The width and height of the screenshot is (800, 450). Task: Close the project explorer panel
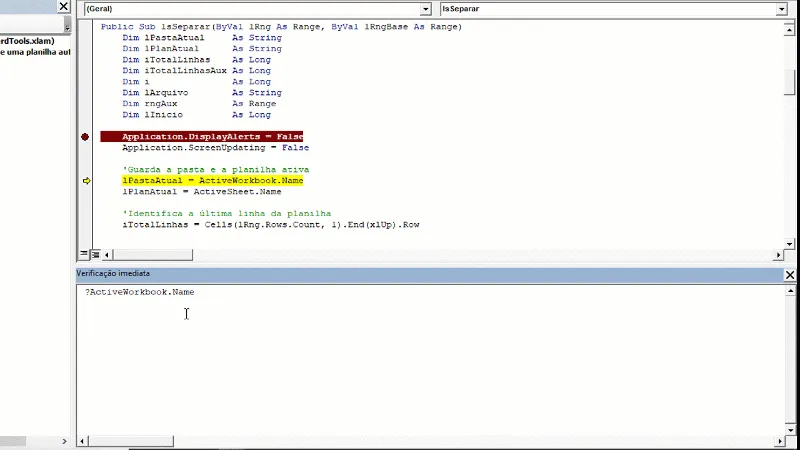coord(63,6)
